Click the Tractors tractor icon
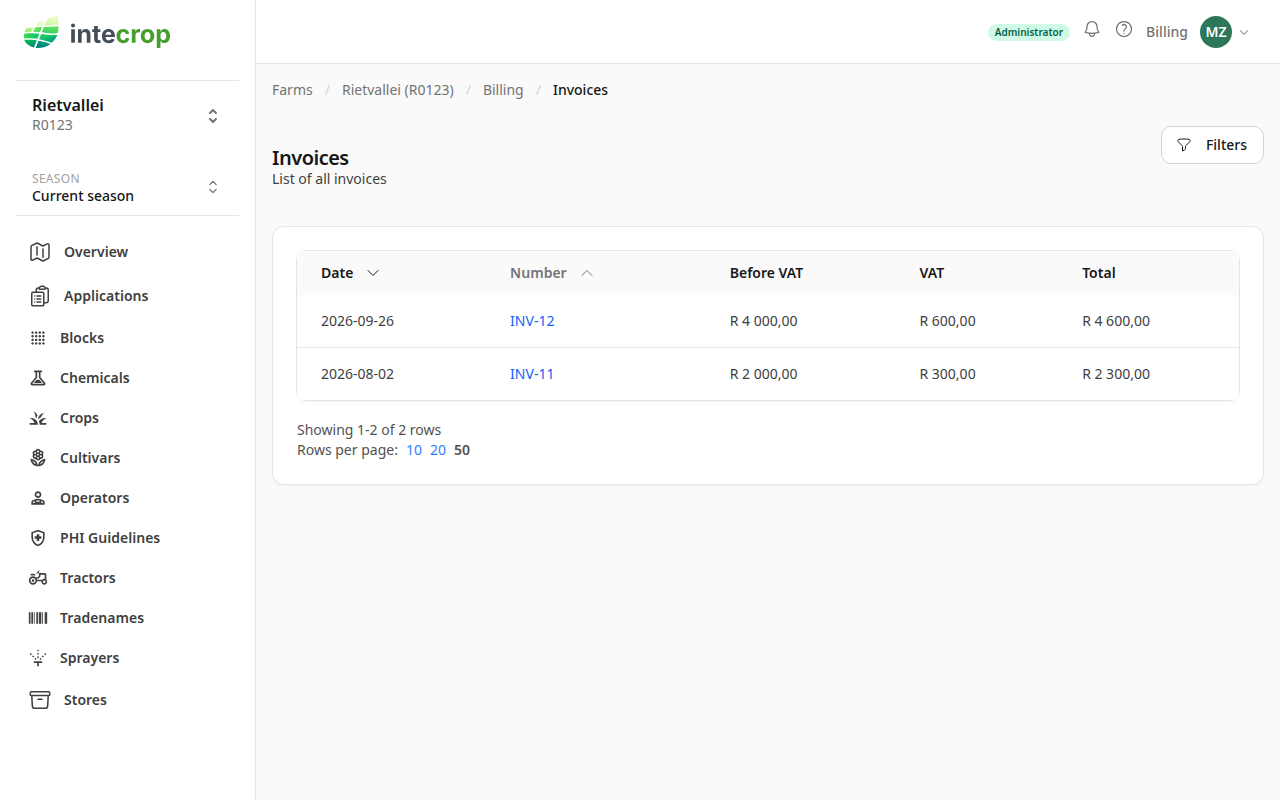 [x=38, y=578]
